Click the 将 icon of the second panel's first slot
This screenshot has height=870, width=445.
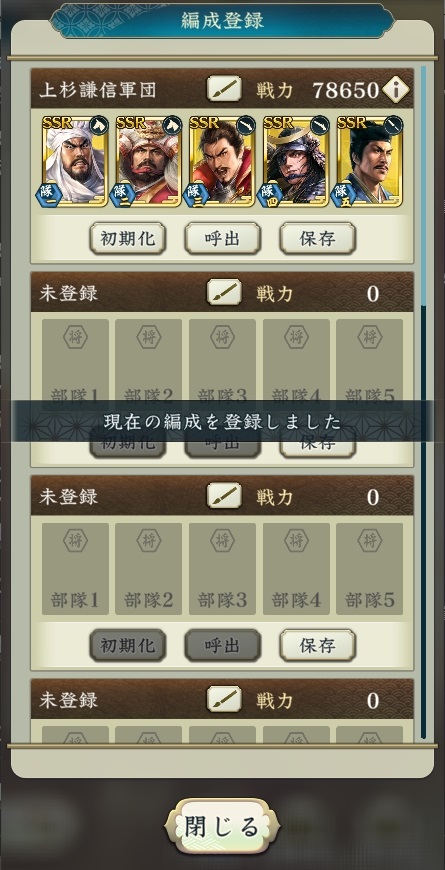[x=75, y=337]
